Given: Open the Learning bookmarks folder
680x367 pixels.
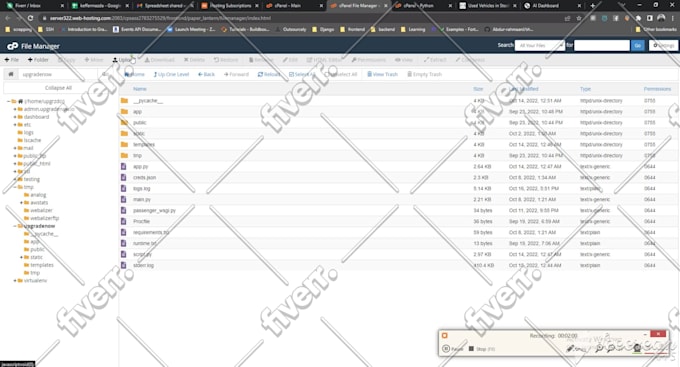Looking at the screenshot, I should tap(413, 29).
